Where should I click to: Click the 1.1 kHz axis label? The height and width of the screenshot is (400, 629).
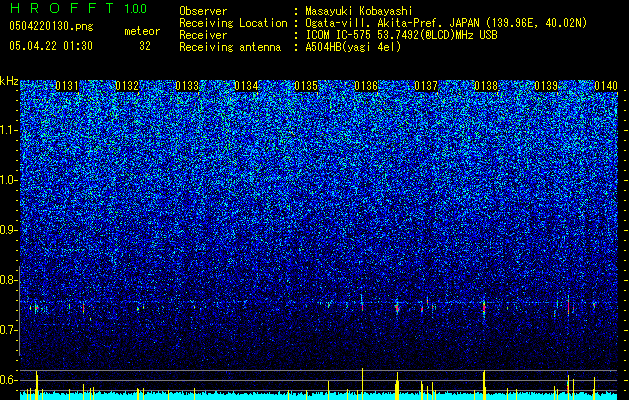point(9,130)
